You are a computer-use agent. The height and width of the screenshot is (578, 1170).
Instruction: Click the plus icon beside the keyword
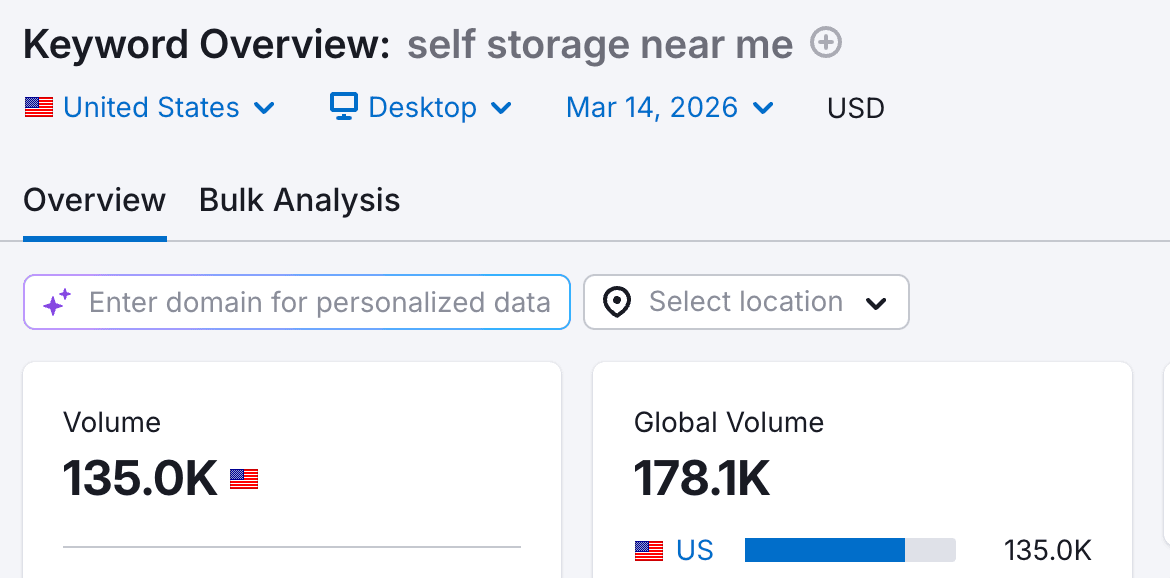tap(826, 43)
